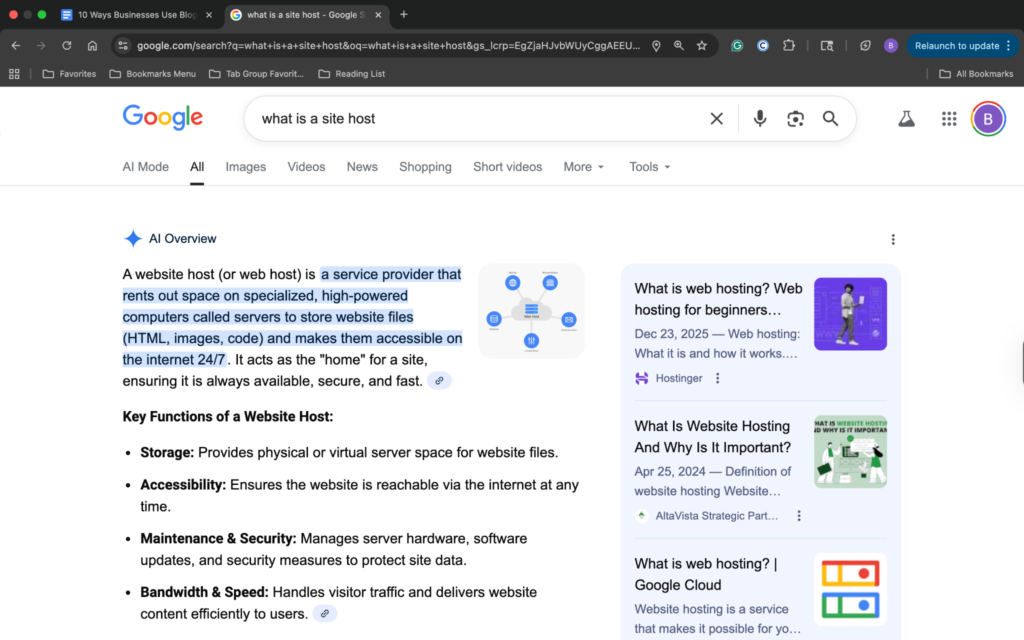Image resolution: width=1024 pixels, height=640 pixels.
Task: Select the Google Lens camera icon
Action: [x=795, y=118]
